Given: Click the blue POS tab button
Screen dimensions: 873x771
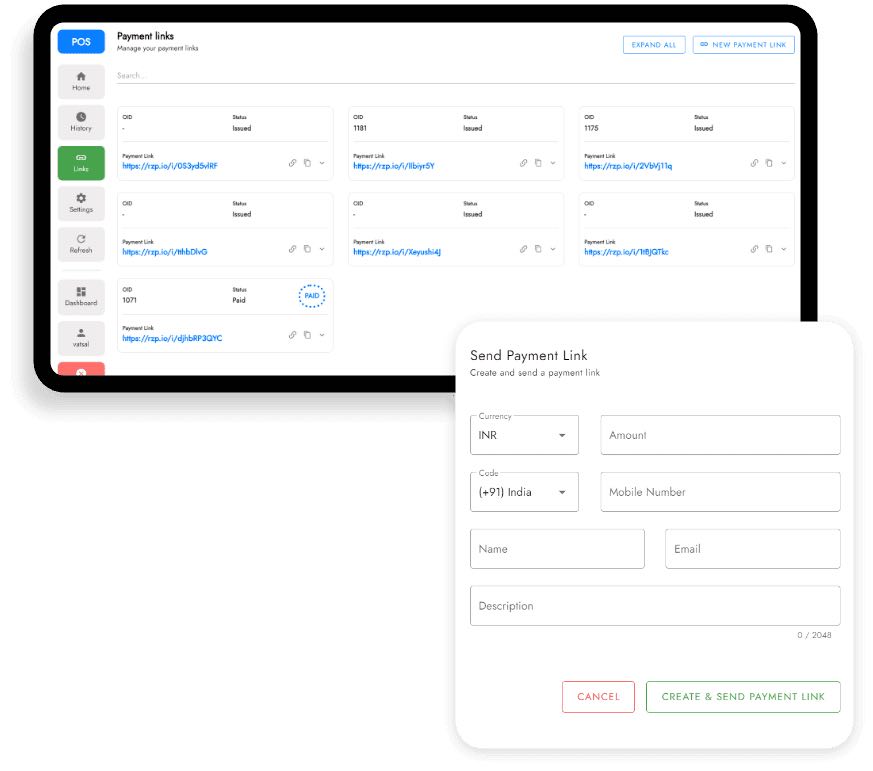Looking at the screenshot, I should click(81, 42).
